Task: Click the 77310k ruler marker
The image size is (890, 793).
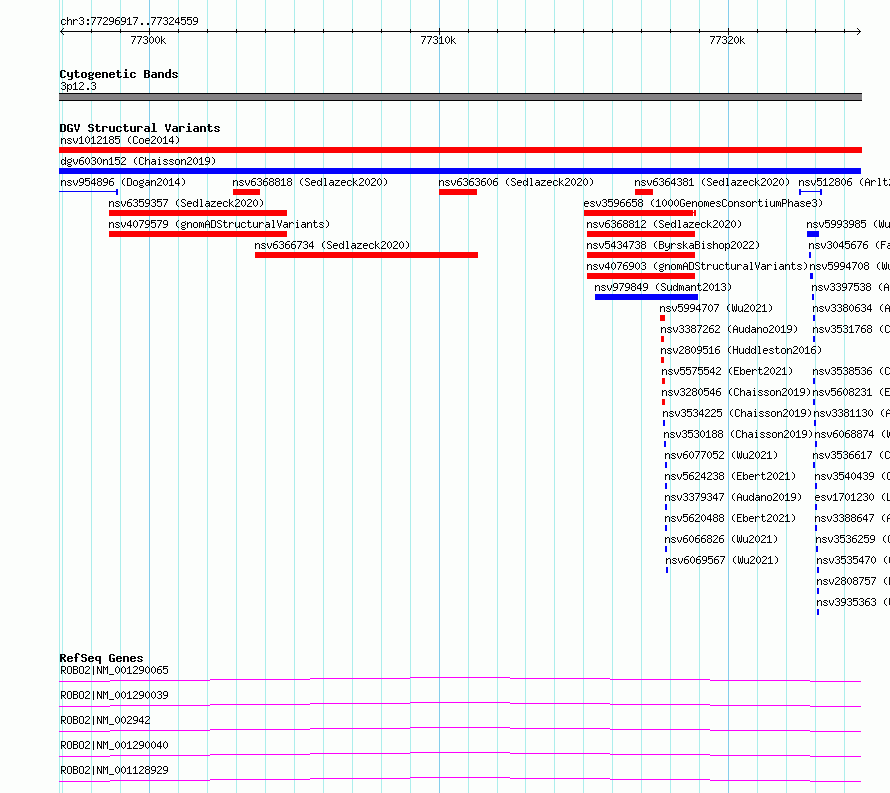Action: tap(438, 40)
